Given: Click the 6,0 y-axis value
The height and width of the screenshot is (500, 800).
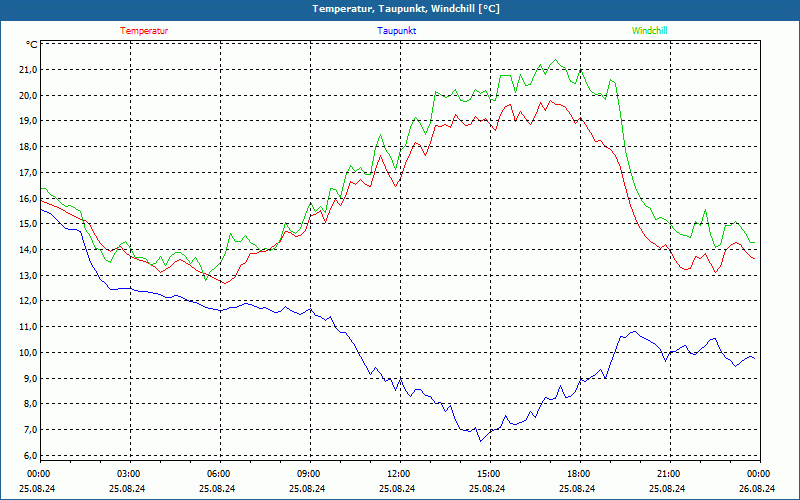Looking at the screenshot, I should (x=29, y=455).
